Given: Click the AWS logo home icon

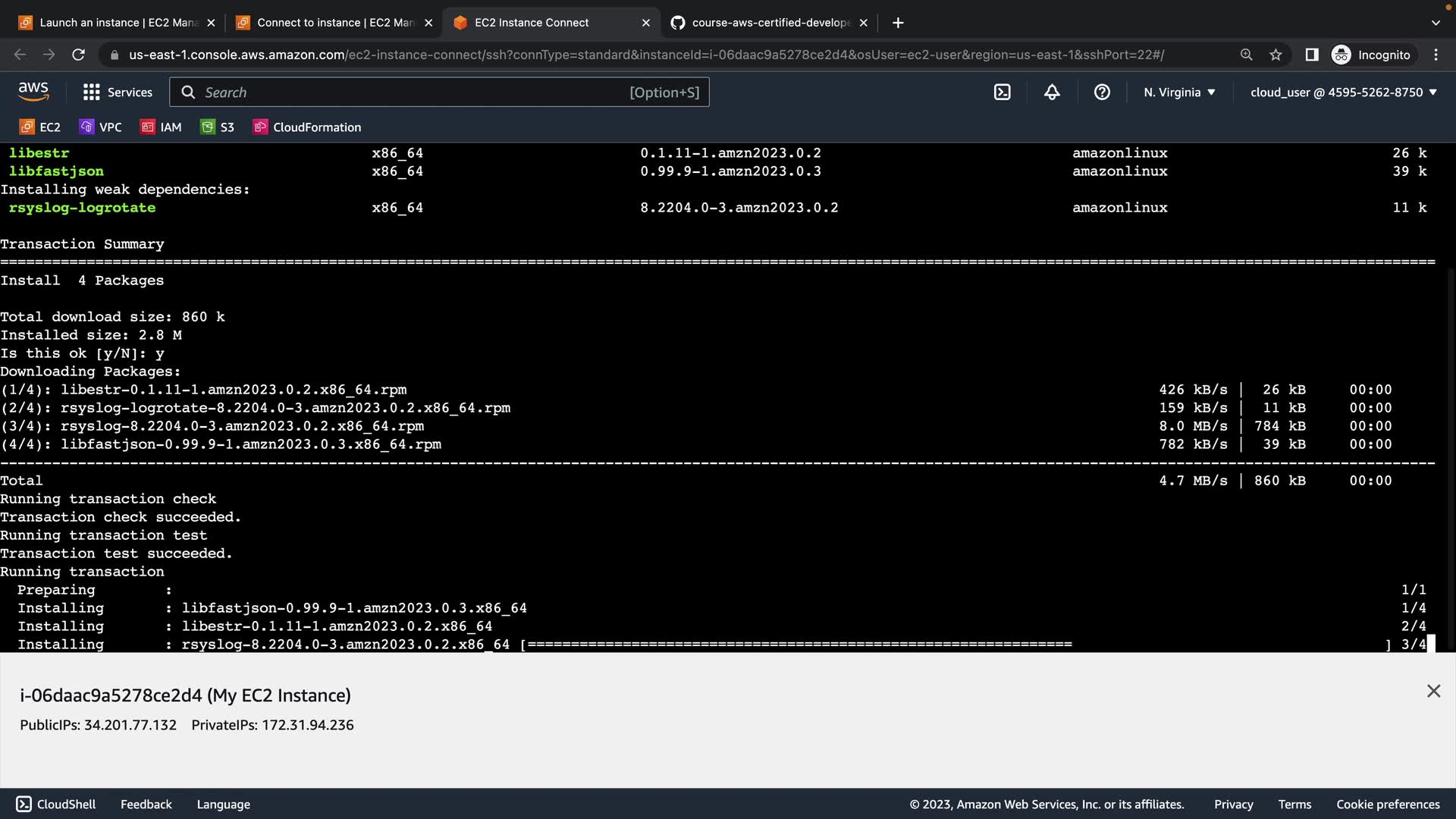Looking at the screenshot, I should 33,92.
